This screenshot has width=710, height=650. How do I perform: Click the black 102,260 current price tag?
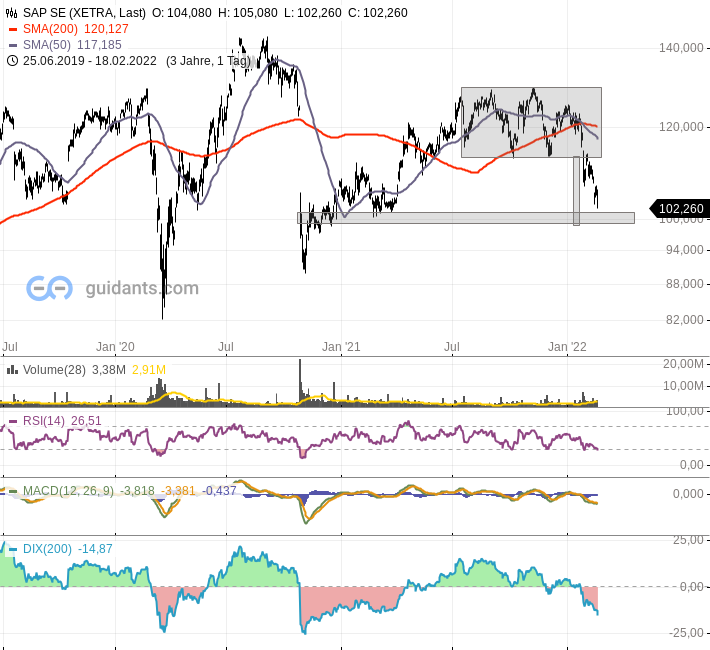click(x=679, y=208)
